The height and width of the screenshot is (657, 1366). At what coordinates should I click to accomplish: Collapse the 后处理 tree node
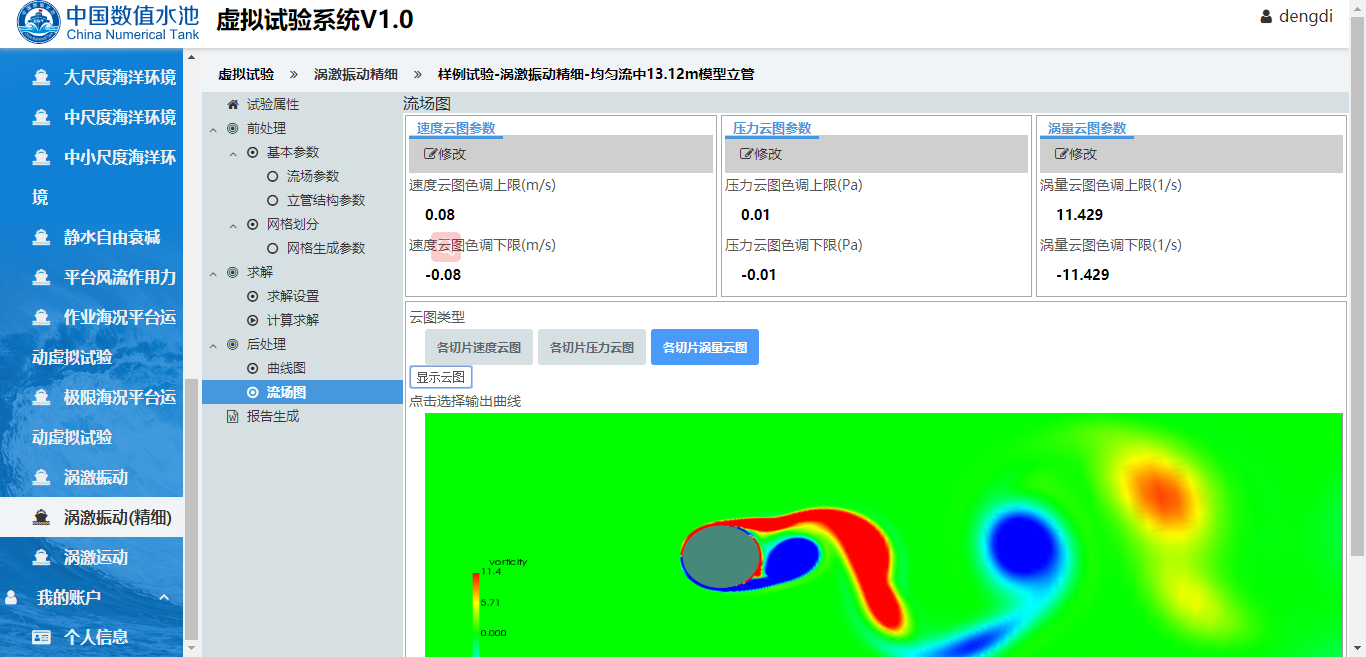click(213, 345)
